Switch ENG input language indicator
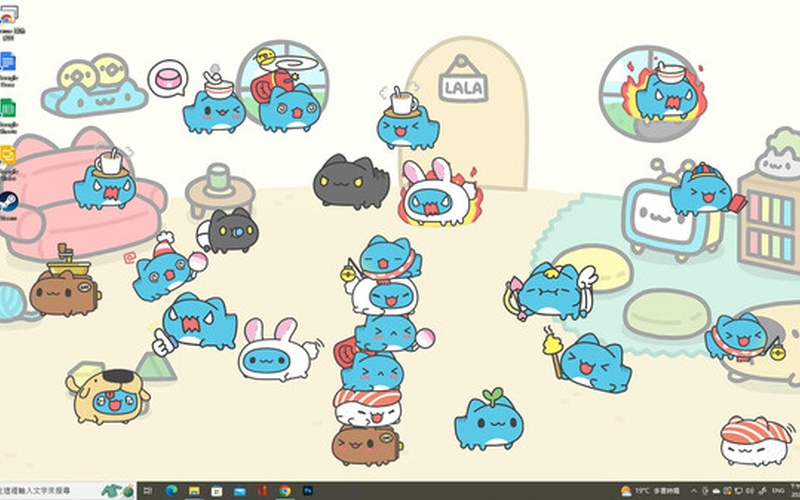The height and width of the screenshot is (500, 800). (778, 491)
